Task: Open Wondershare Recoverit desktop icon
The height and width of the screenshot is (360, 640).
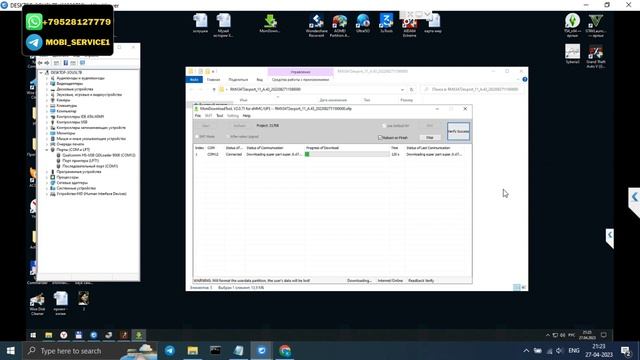Action: click(316, 25)
